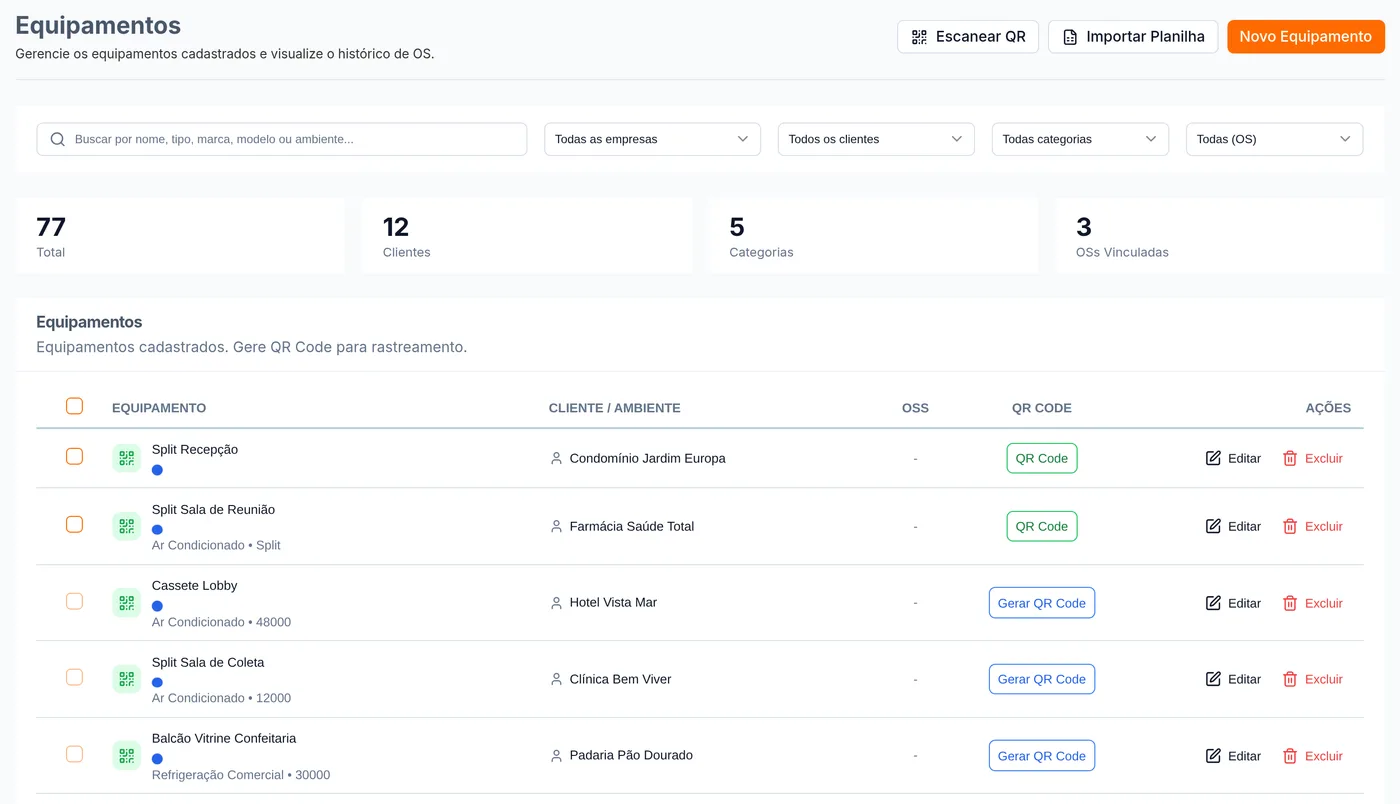This screenshot has width=1400, height=804.
Task: Click the QR icon beside Split Recepção
Action: (x=126, y=458)
